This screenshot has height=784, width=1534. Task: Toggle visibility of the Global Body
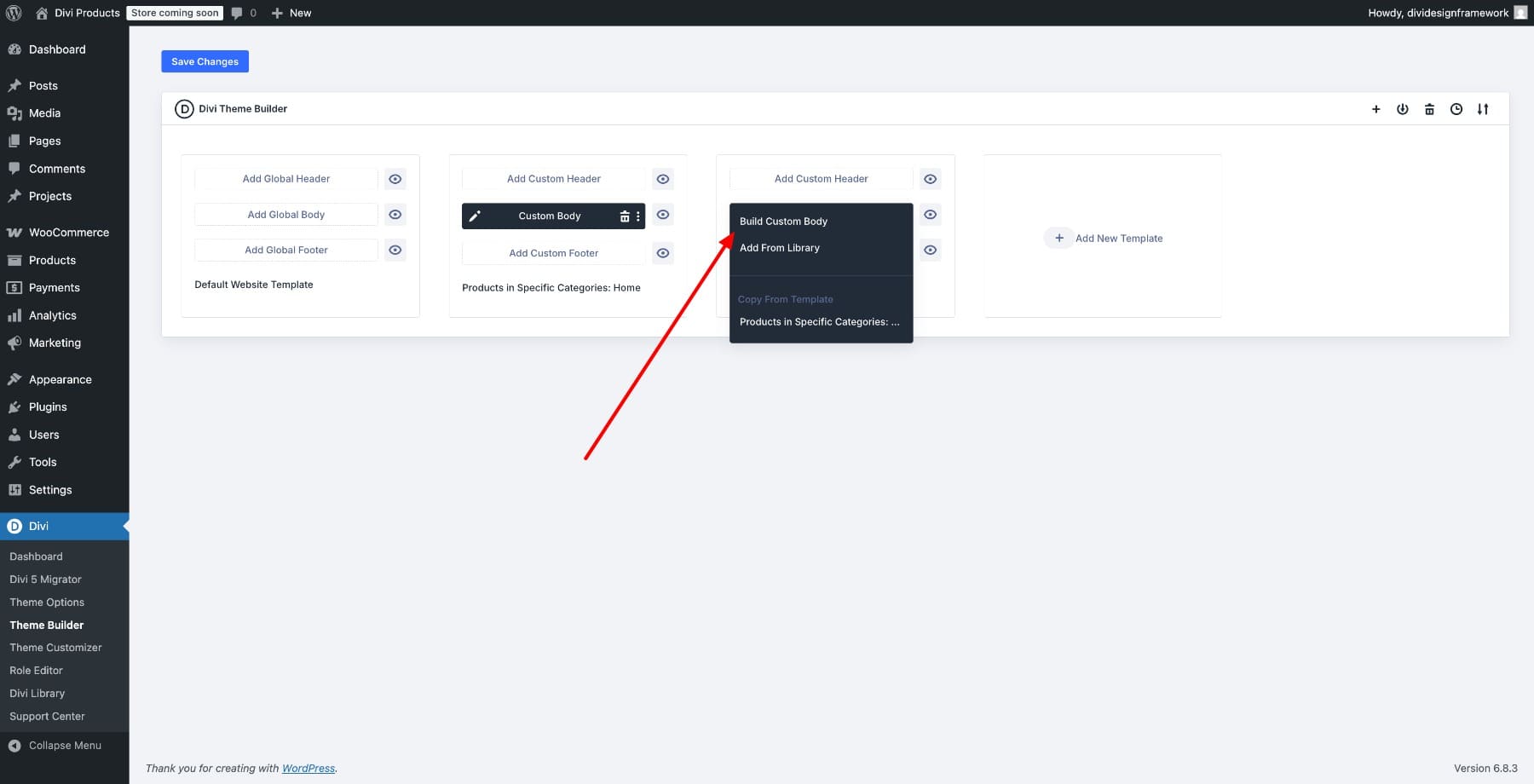pos(395,215)
